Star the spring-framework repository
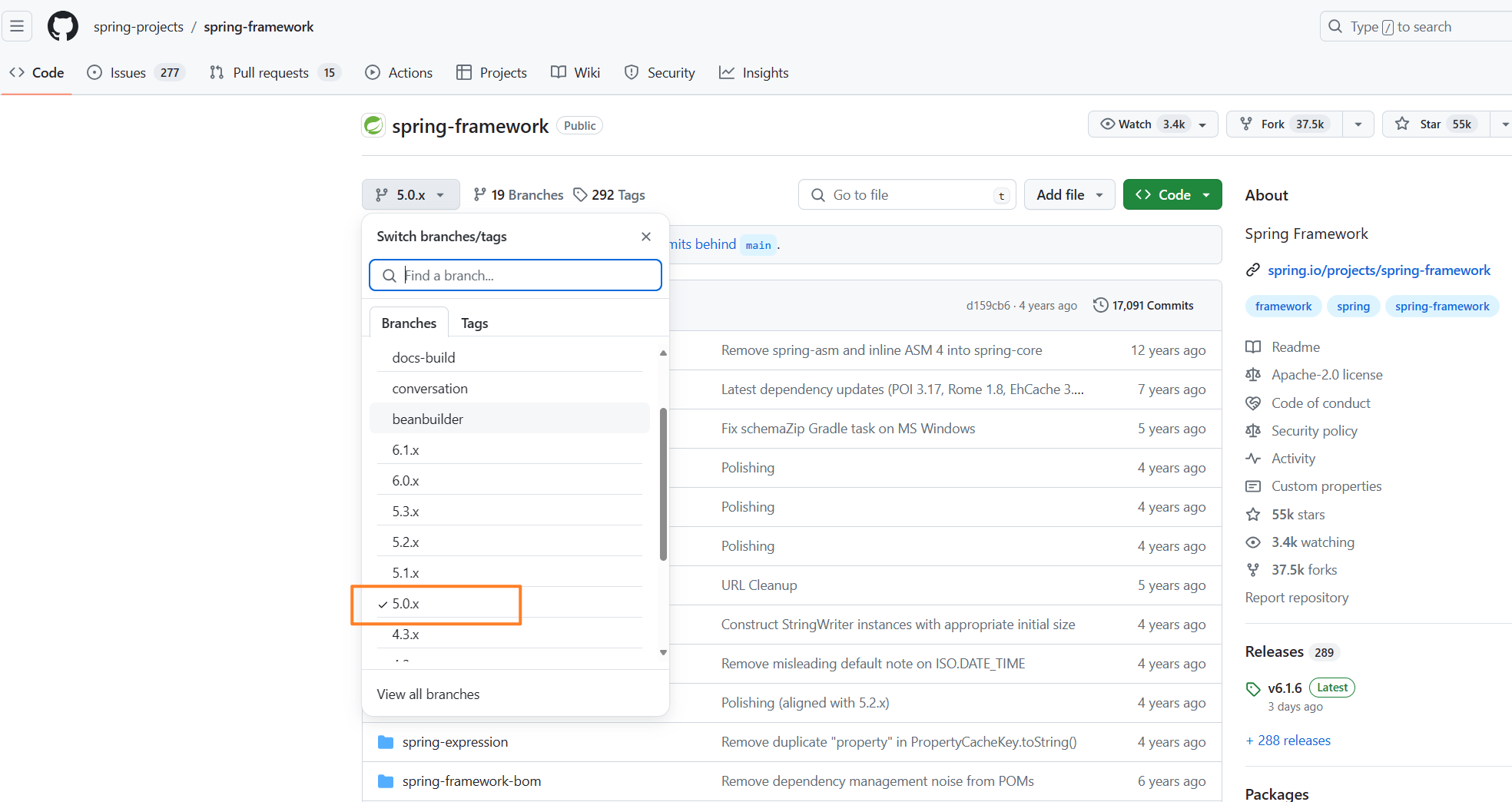 coord(1435,124)
